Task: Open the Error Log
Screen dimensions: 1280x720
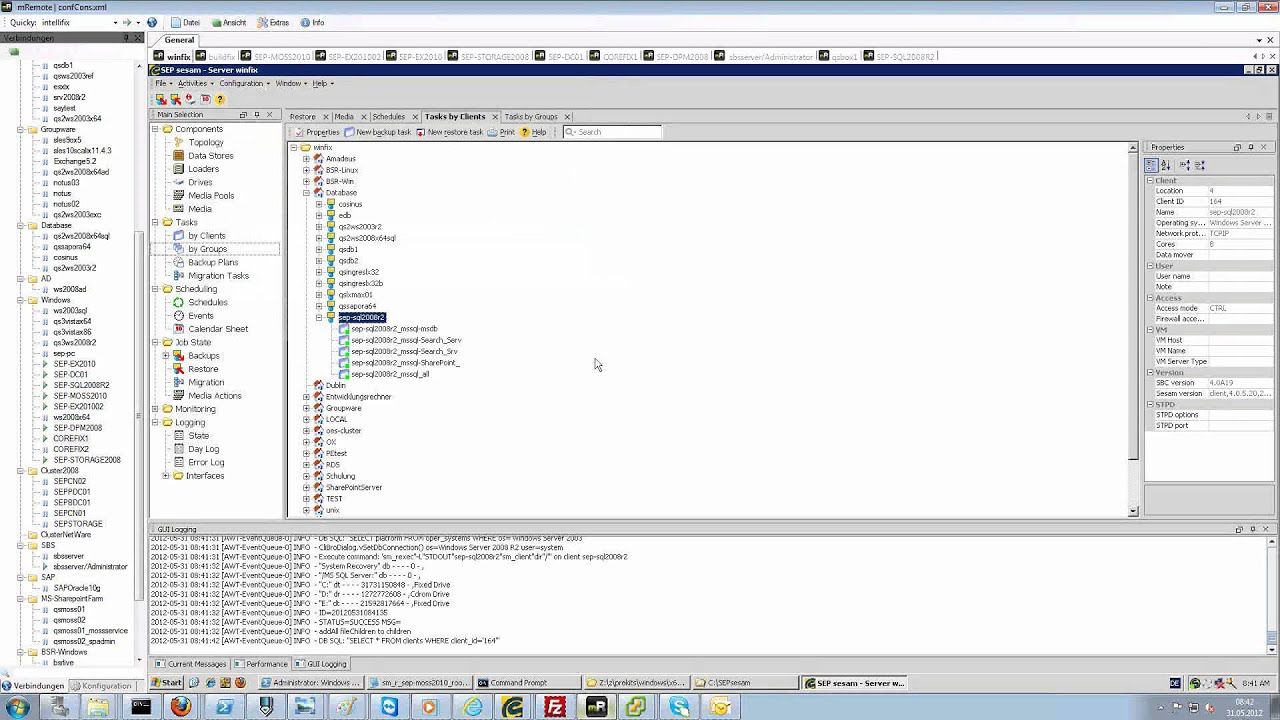Action: click(x=206, y=462)
